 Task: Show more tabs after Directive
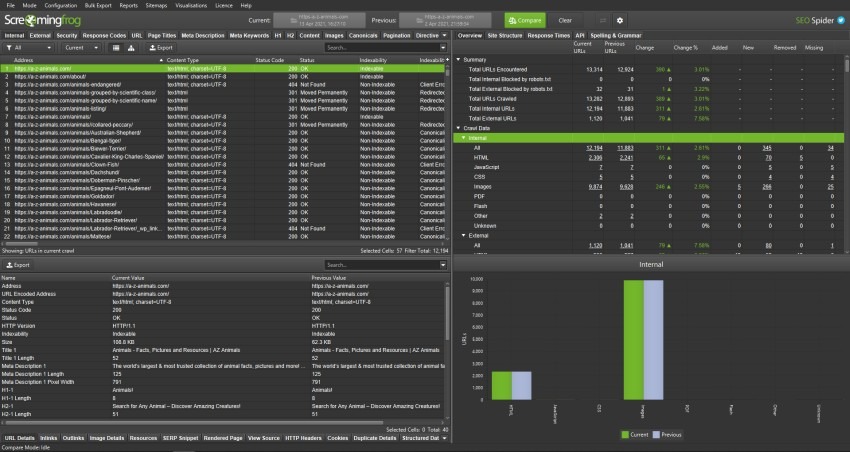tap(445, 35)
